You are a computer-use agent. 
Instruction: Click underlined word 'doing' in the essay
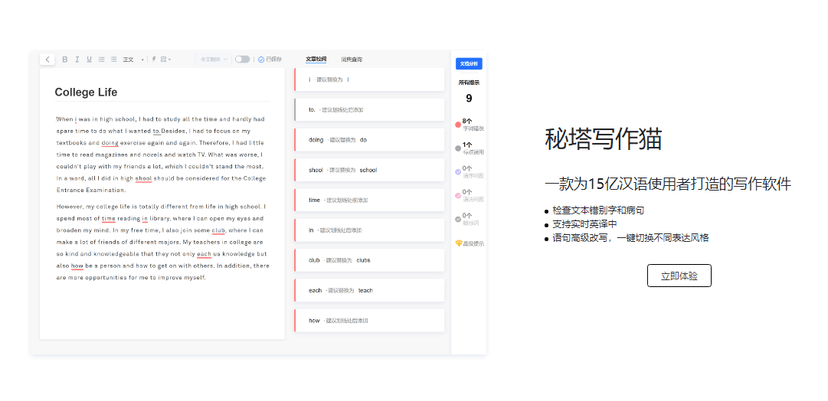point(110,143)
